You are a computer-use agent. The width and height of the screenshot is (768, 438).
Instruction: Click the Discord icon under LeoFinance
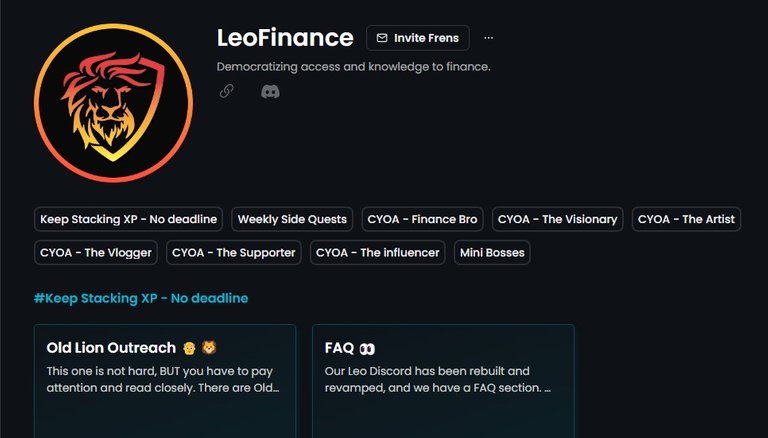(x=270, y=92)
